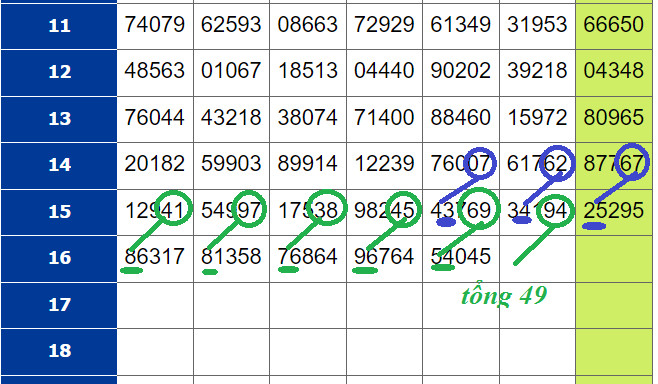The image size is (658, 384).
Task: Click the green text tổng 49
Action: (504, 296)
